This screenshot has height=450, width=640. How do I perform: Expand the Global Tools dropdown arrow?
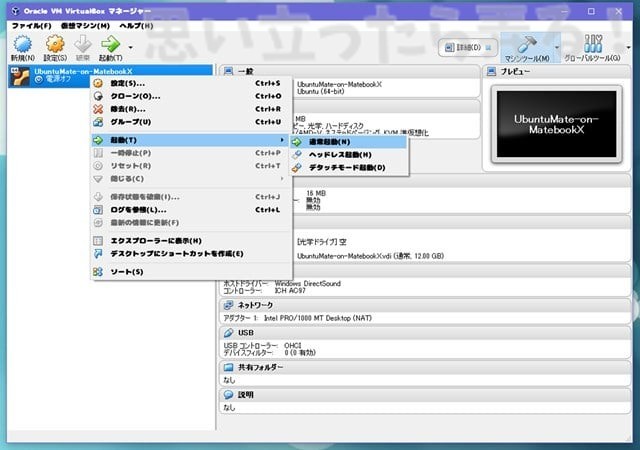(628, 48)
